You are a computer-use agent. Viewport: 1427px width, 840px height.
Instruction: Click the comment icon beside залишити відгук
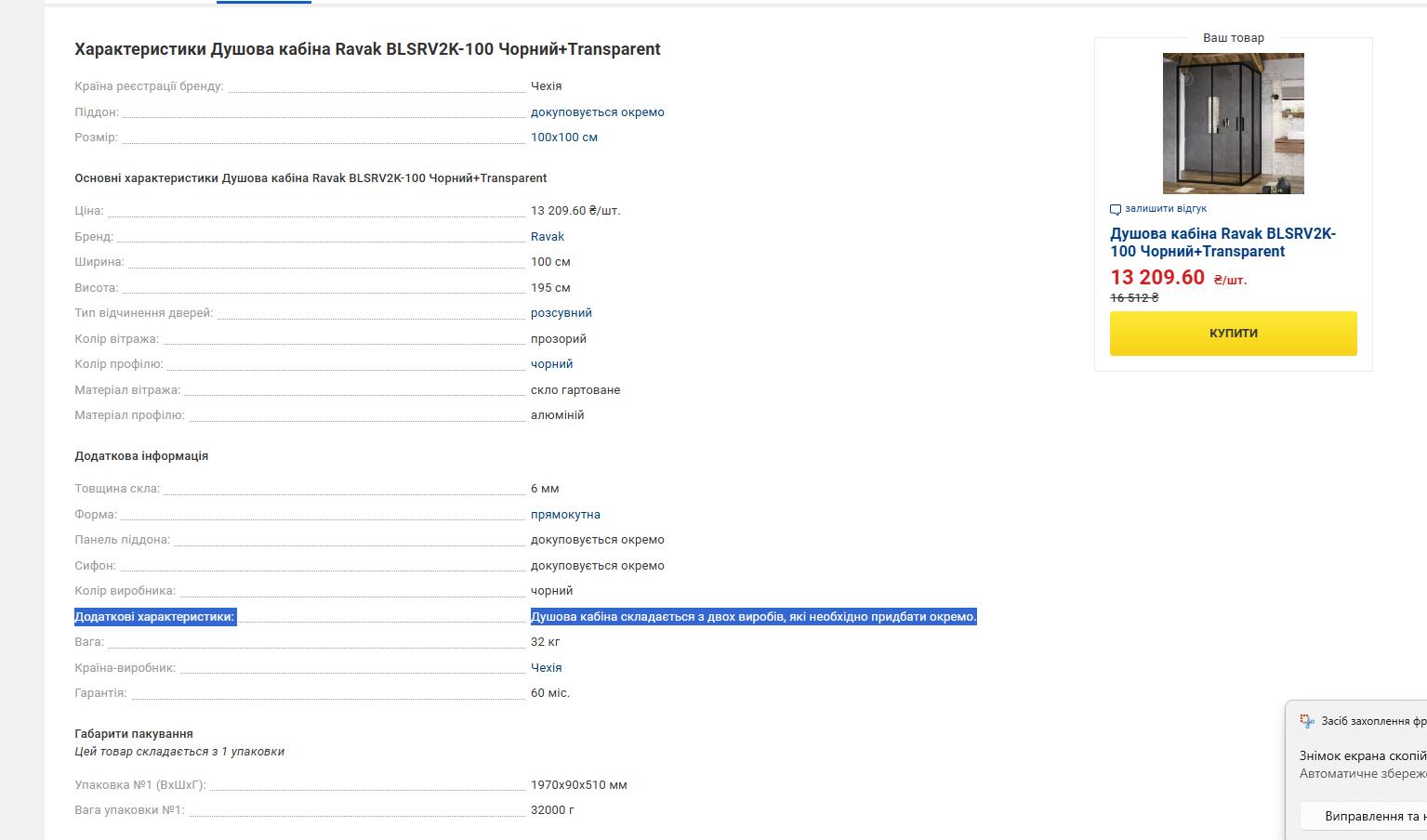point(1116,209)
